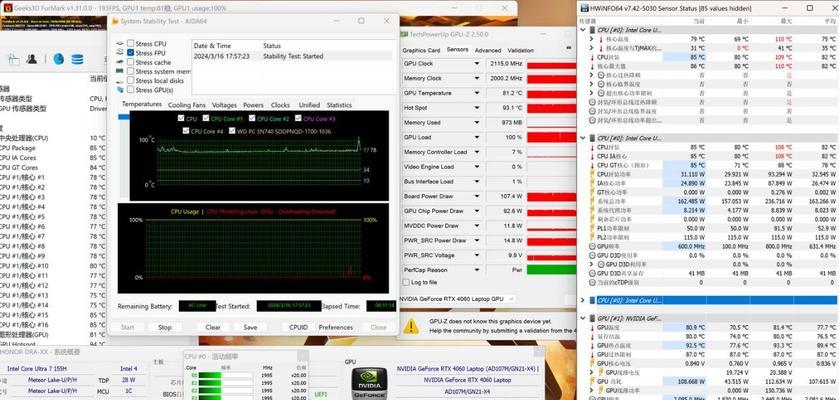The height and width of the screenshot is (400, 839).
Task: Click chip icon of GPU [#1]: NVIDIA group header
Action: pyautogui.click(x=592, y=318)
